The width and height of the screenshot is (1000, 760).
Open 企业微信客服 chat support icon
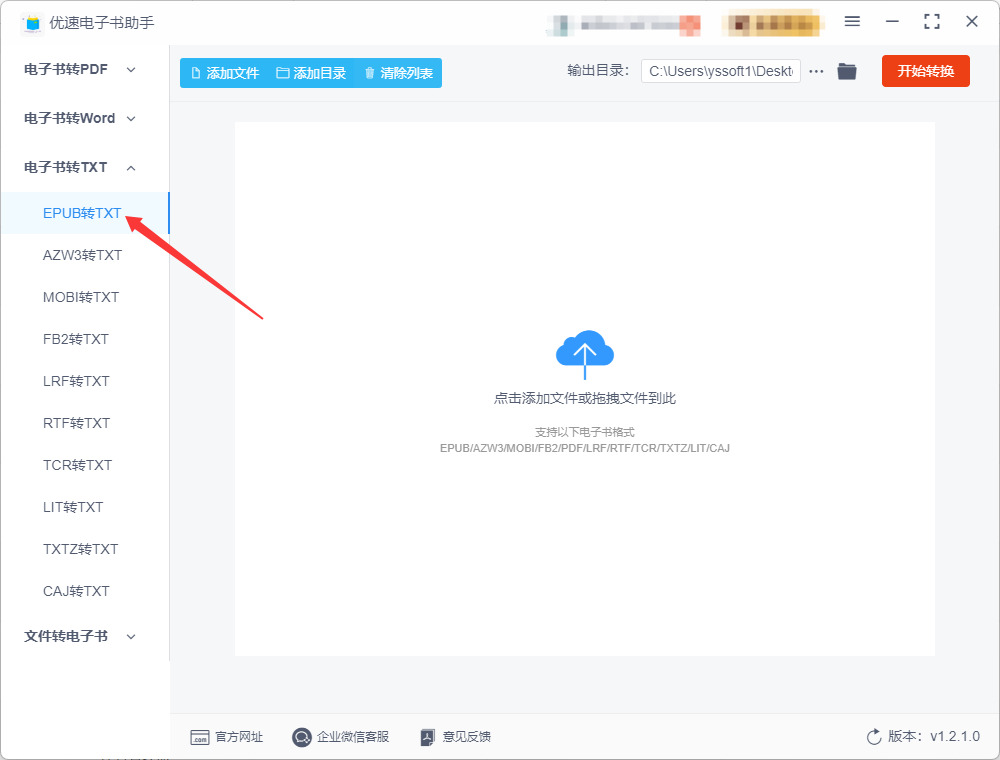[301, 737]
